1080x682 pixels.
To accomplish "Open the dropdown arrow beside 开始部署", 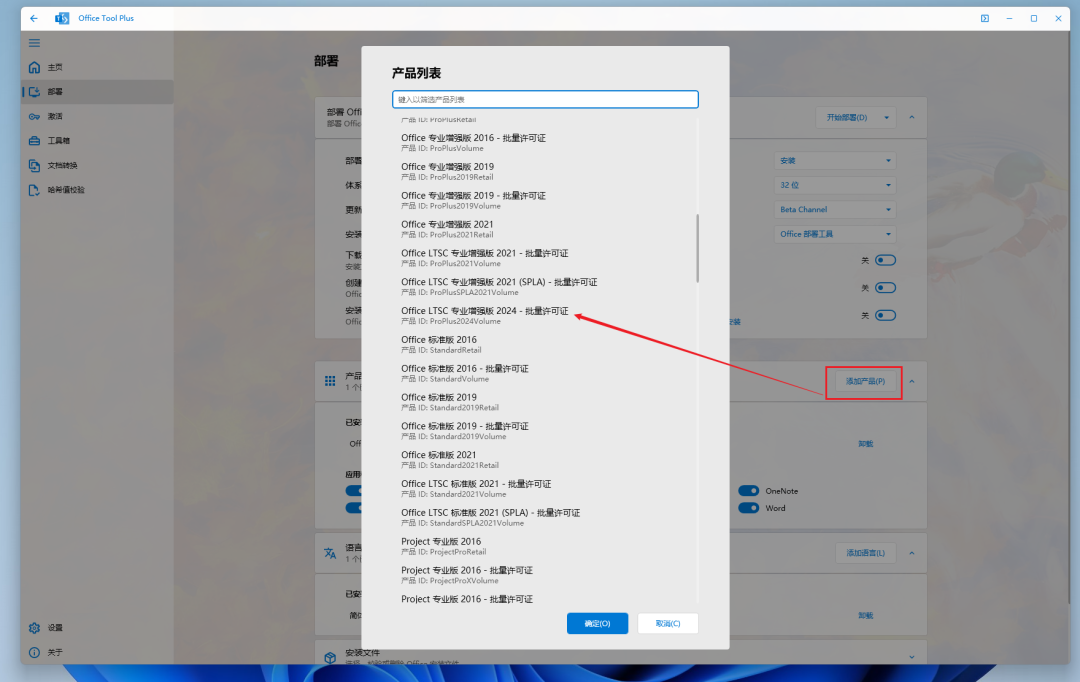I will point(886,118).
